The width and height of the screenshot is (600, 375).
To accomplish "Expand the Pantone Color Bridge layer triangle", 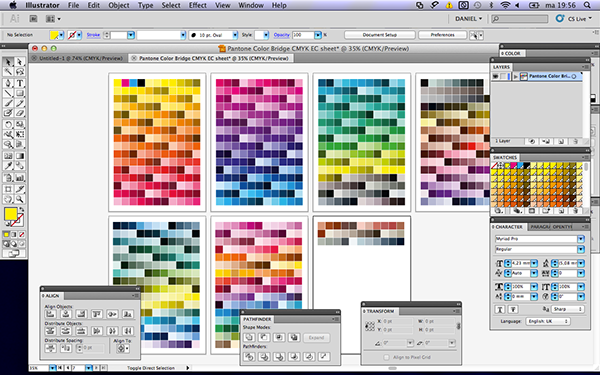I will click(515, 77).
